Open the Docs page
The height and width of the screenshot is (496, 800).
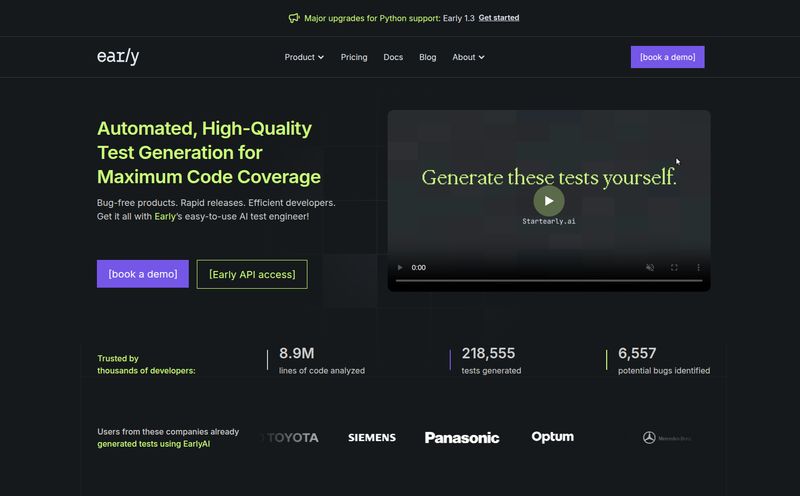pos(393,57)
